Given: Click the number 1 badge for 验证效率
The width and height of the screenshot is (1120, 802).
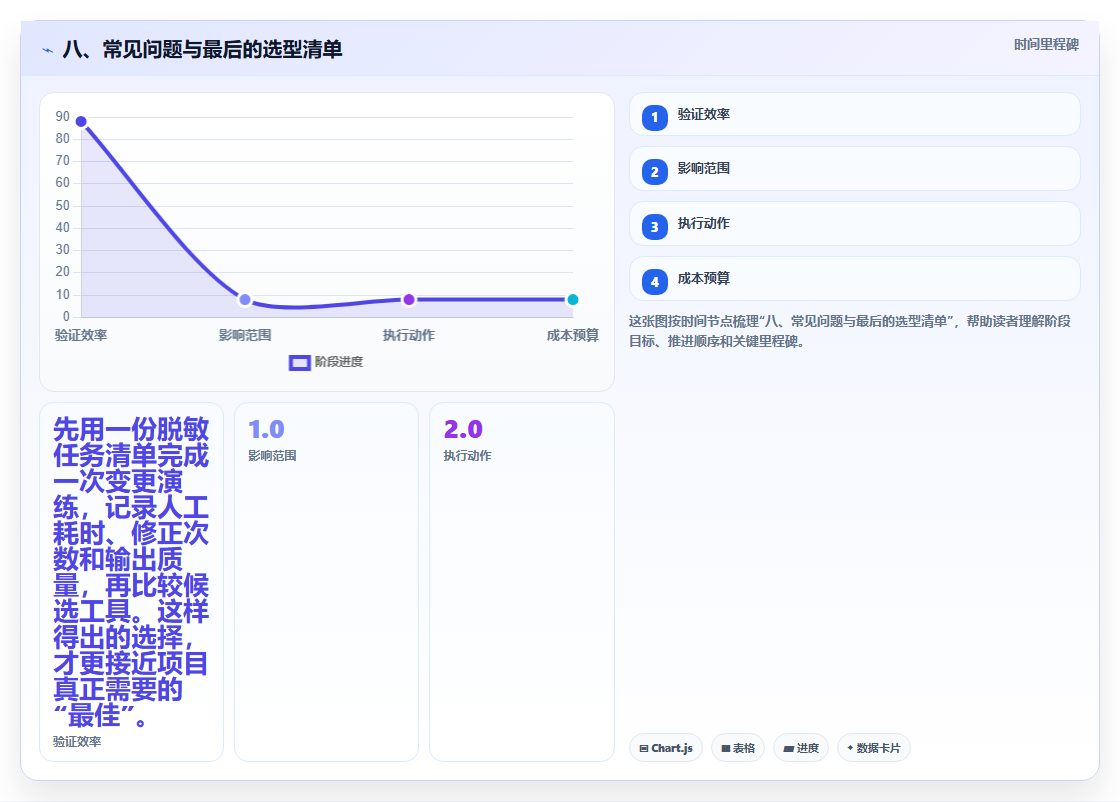Looking at the screenshot, I should point(654,117).
